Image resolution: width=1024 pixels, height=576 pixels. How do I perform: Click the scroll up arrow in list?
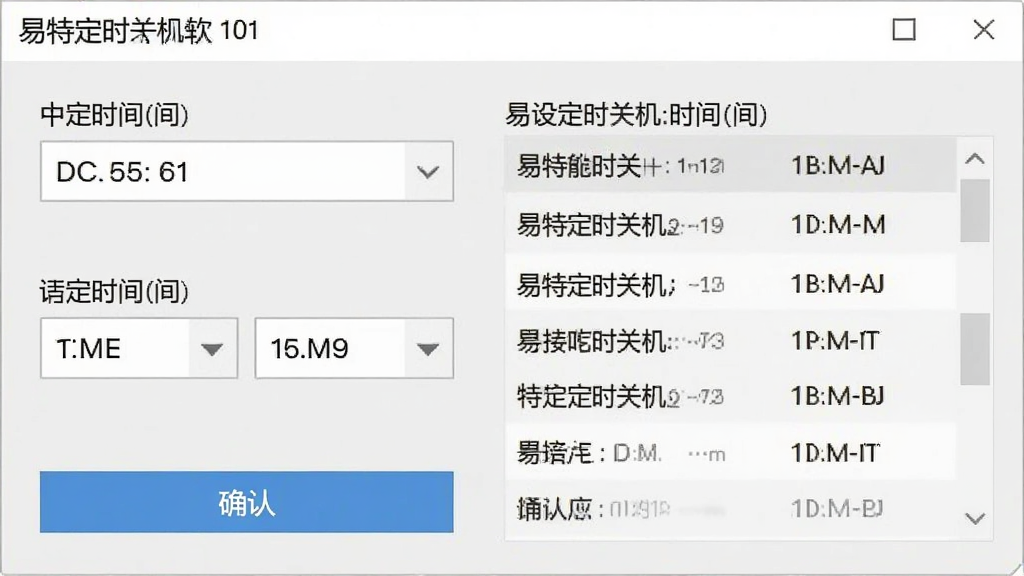pos(974,158)
